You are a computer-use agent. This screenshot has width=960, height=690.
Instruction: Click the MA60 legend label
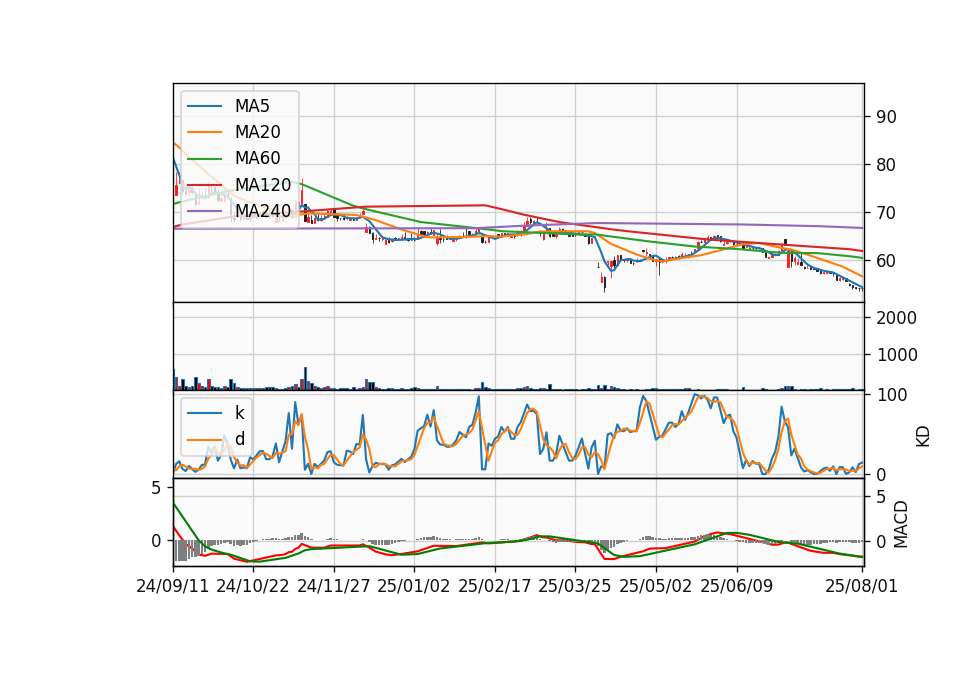click(x=257, y=159)
